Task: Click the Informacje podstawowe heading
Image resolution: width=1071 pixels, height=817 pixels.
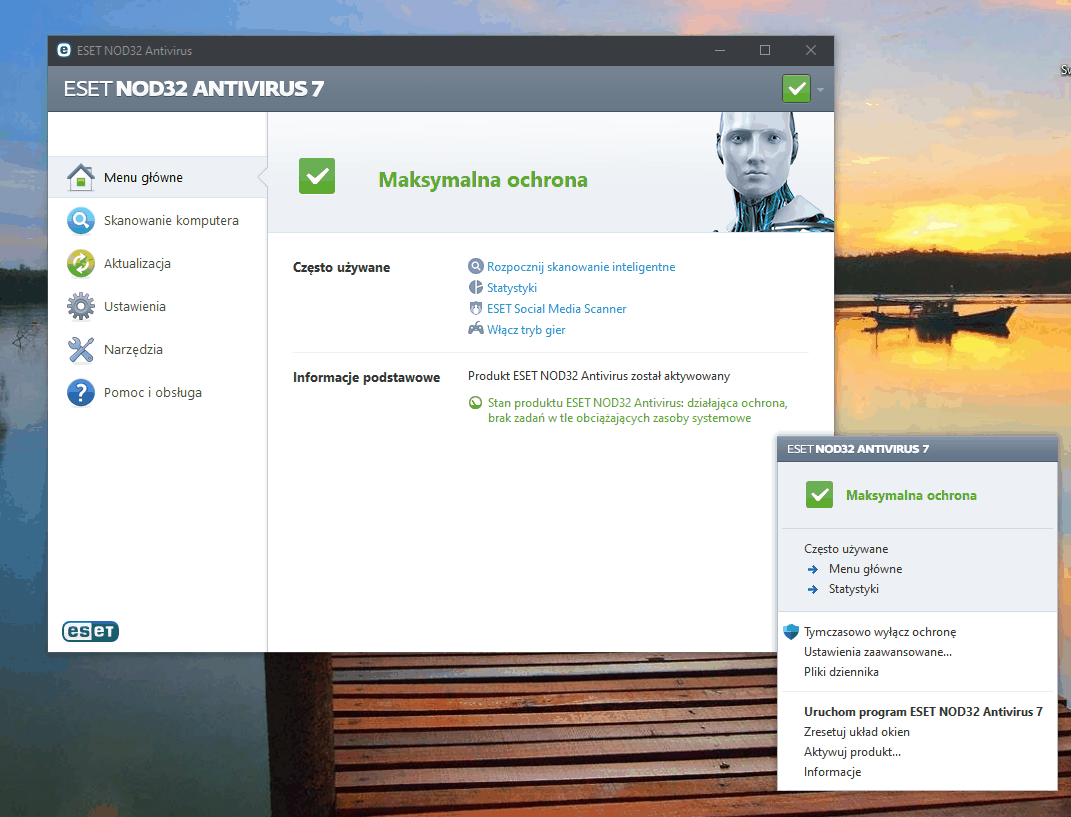Action: [x=366, y=377]
